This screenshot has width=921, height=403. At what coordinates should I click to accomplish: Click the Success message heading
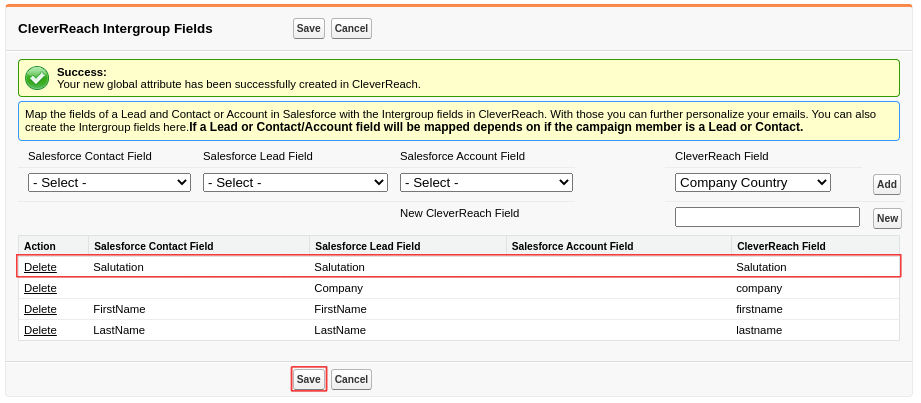click(82, 72)
